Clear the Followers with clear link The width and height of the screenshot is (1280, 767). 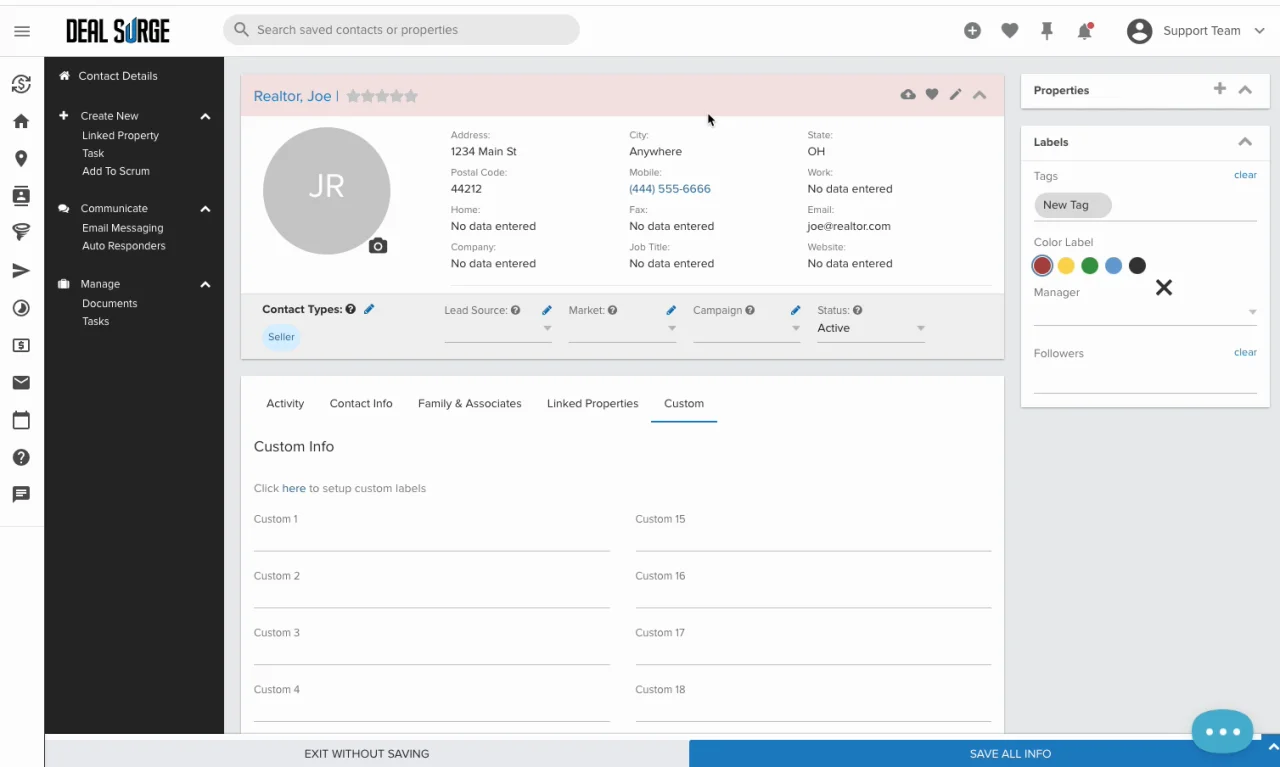1245,352
